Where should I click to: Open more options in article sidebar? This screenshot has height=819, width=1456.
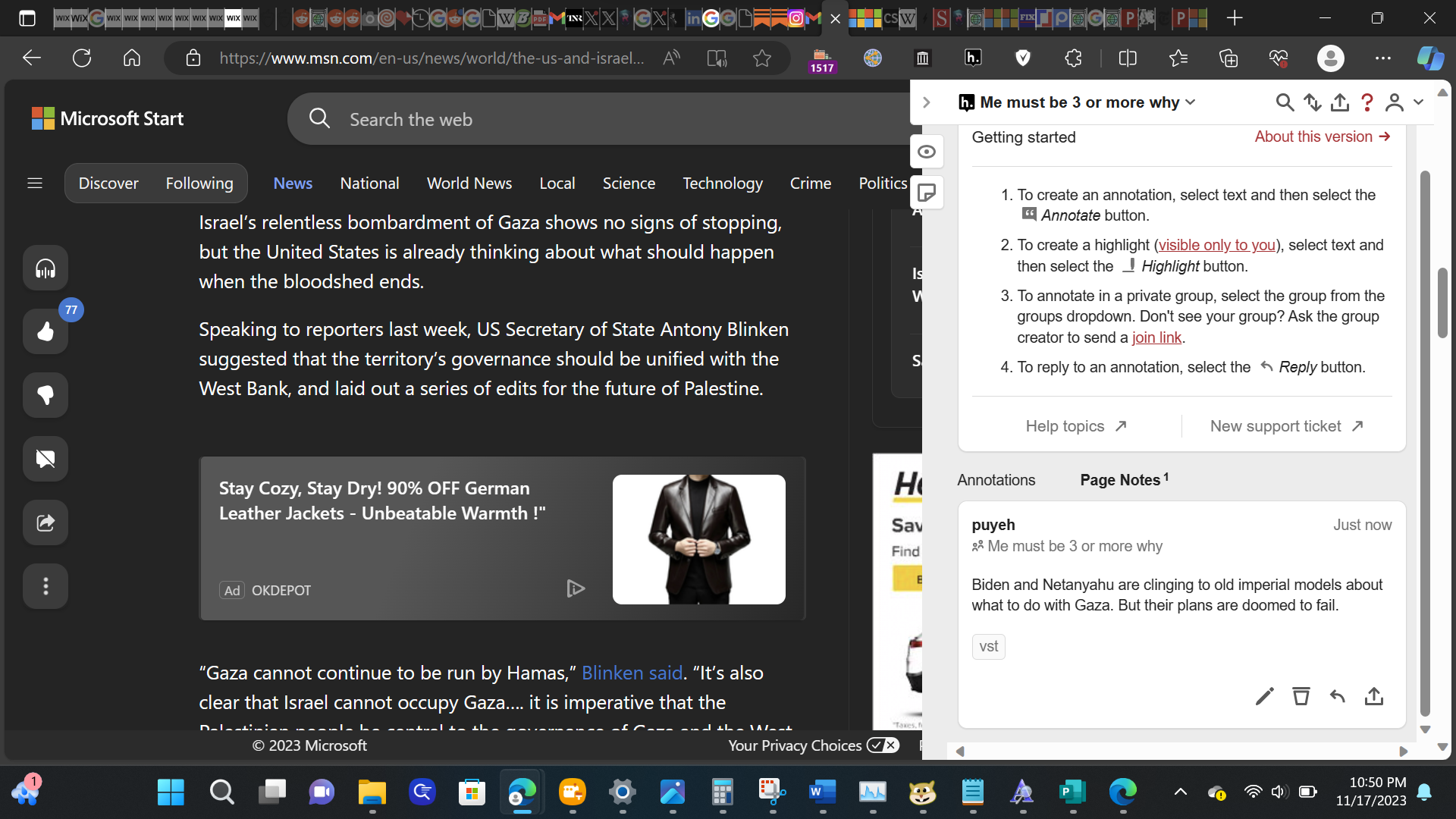point(45,586)
